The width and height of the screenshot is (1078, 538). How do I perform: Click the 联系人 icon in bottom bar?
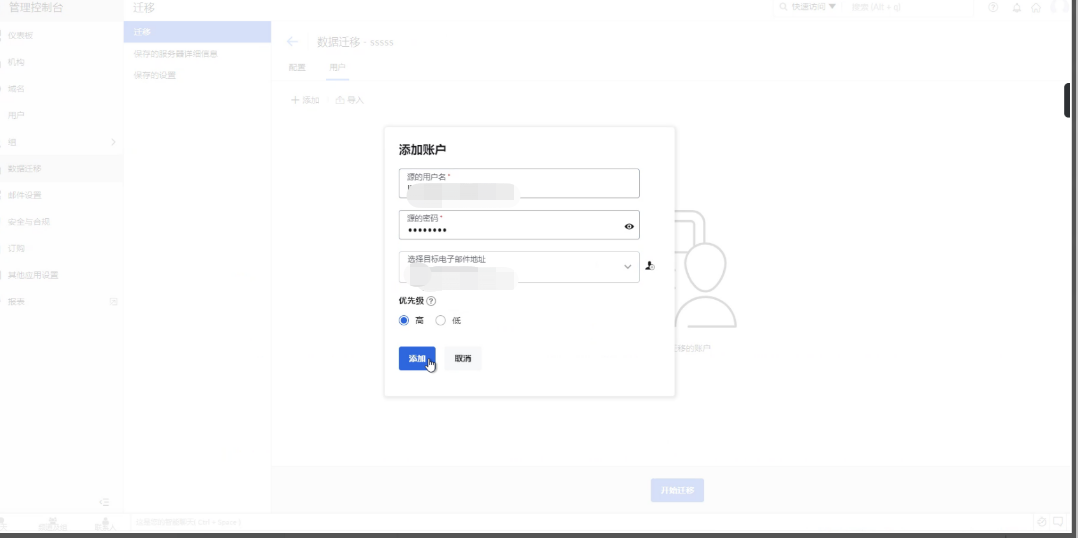(x=105, y=524)
